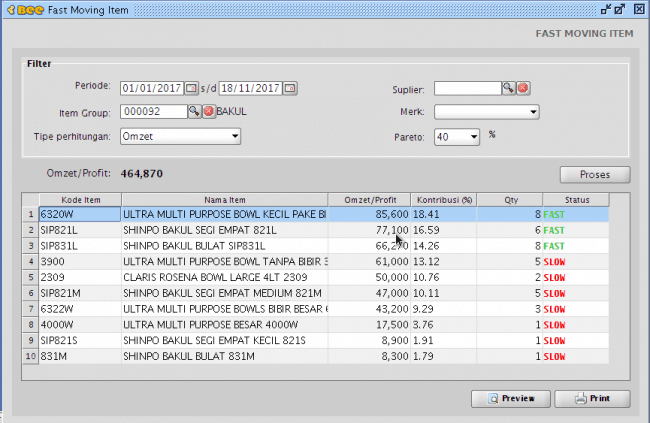Select SLOW status of row 3900

576,262
